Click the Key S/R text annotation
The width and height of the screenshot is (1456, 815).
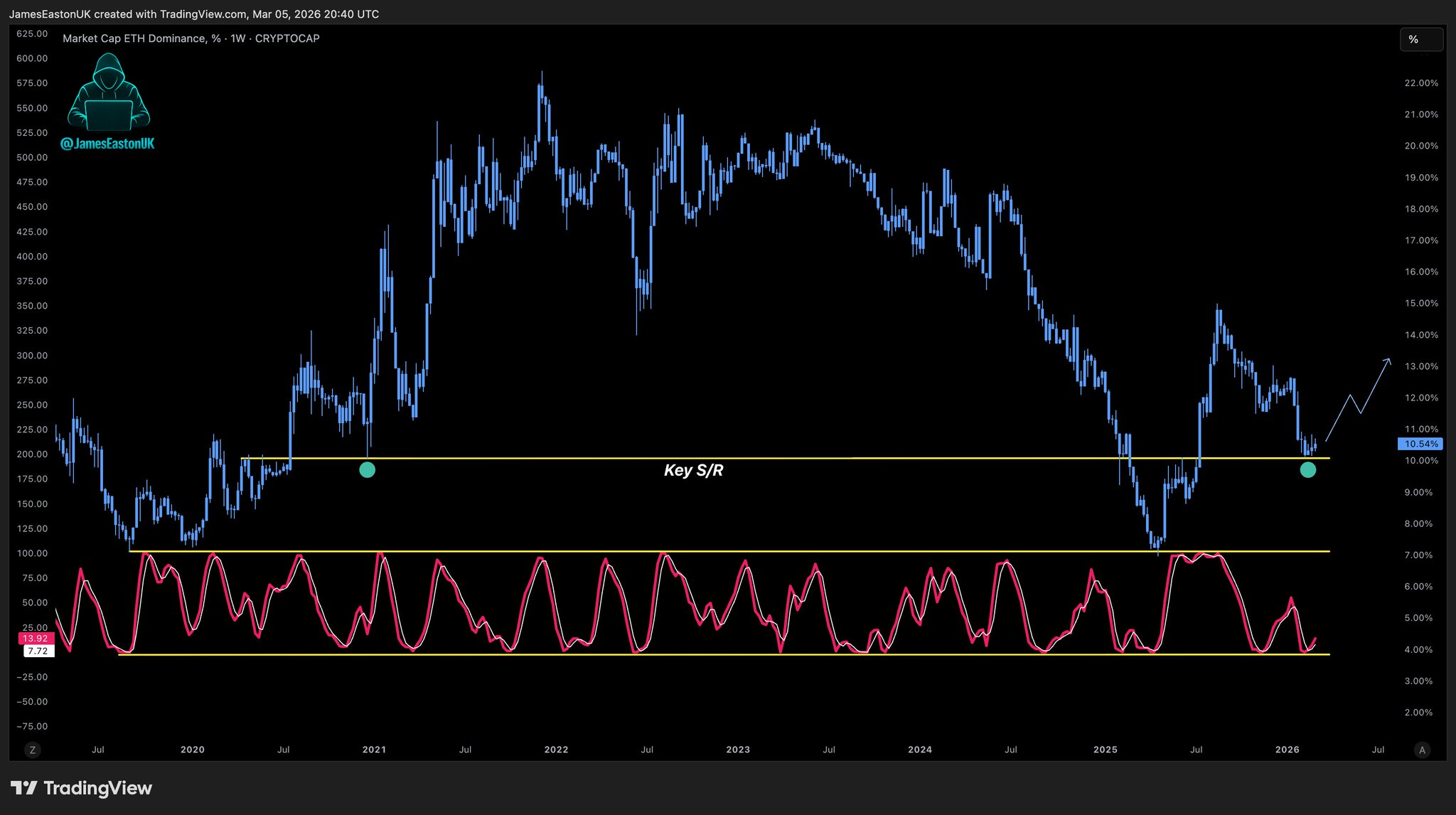[x=693, y=470]
